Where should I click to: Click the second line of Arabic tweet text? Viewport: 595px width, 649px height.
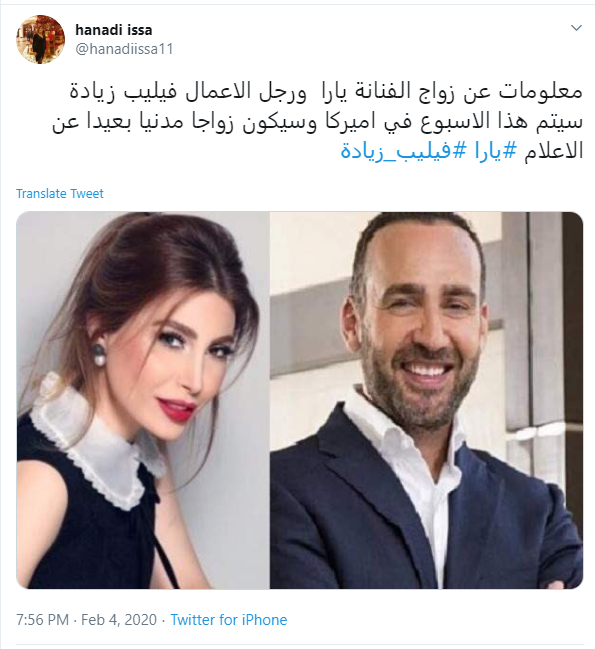[318, 121]
